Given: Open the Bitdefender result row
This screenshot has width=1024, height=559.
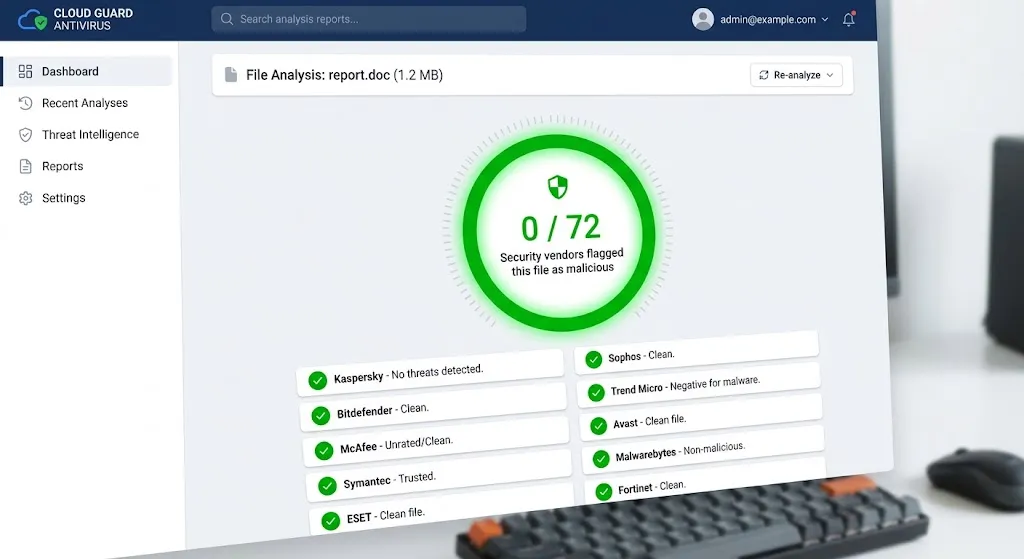Looking at the screenshot, I should click(x=432, y=409).
